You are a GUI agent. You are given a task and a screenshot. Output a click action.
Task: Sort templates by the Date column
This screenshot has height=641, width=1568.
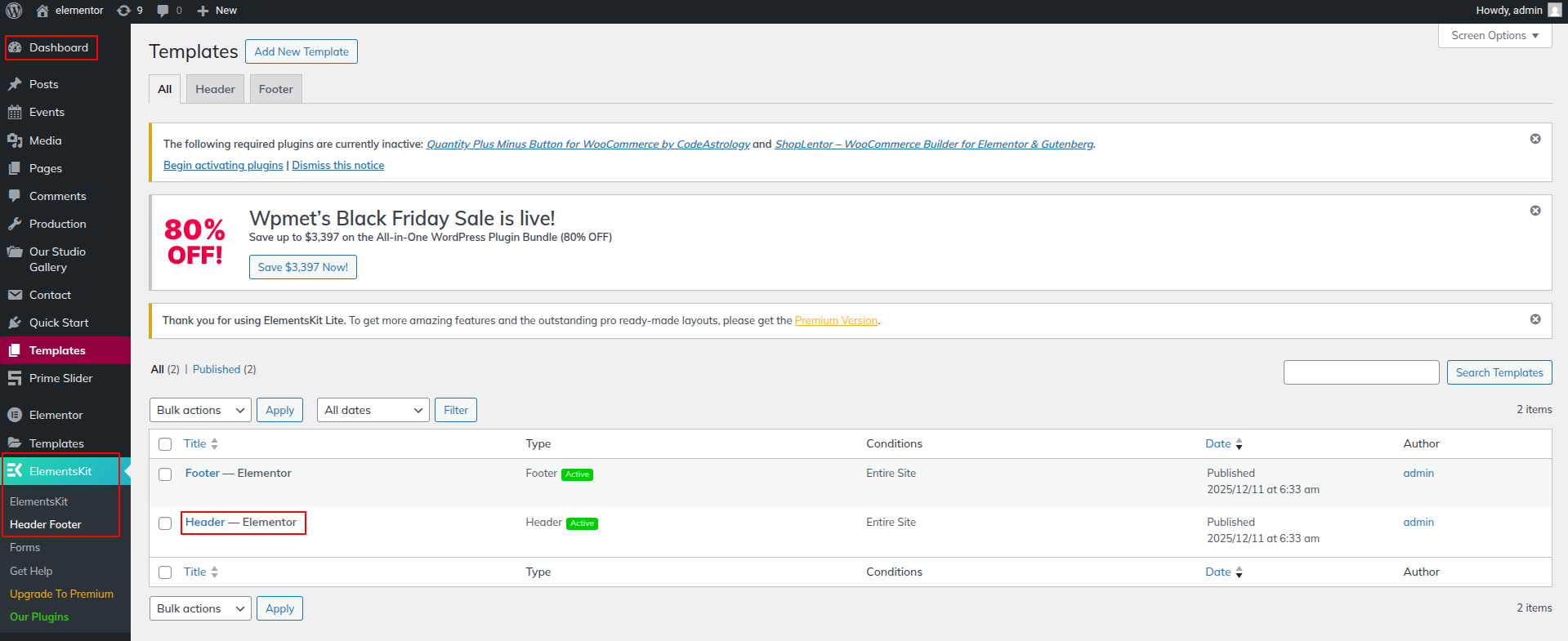point(1217,443)
